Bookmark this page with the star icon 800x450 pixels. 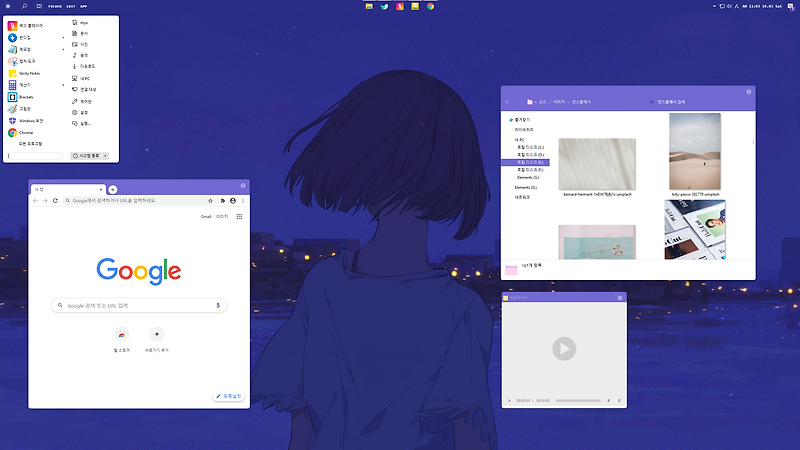pyautogui.click(x=210, y=201)
